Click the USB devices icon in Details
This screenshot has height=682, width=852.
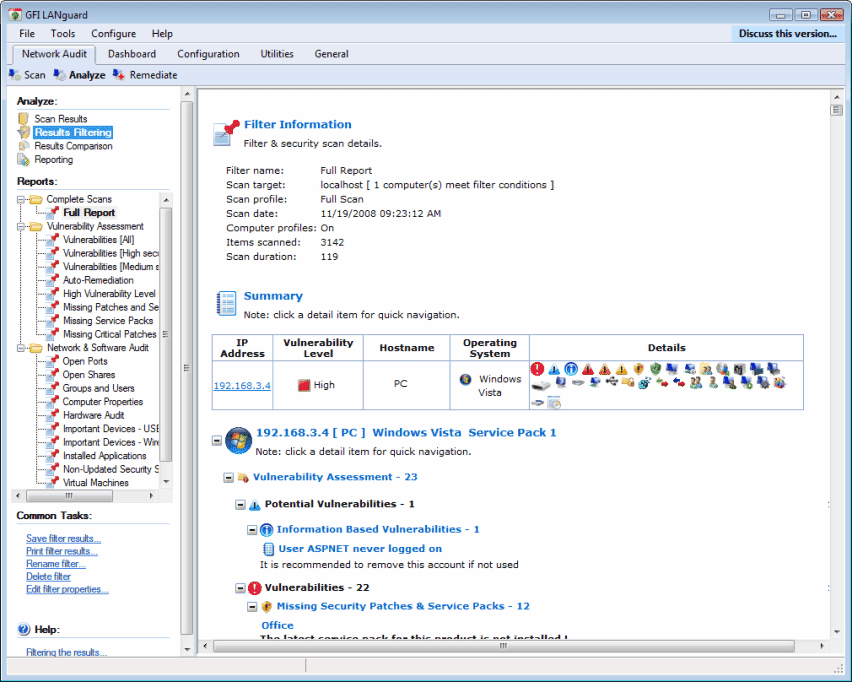(x=611, y=383)
